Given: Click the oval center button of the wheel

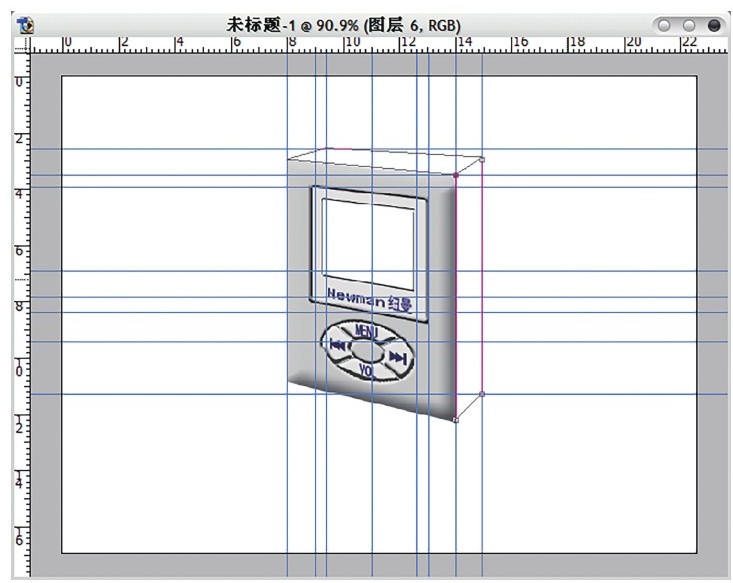Looking at the screenshot, I should [366, 351].
